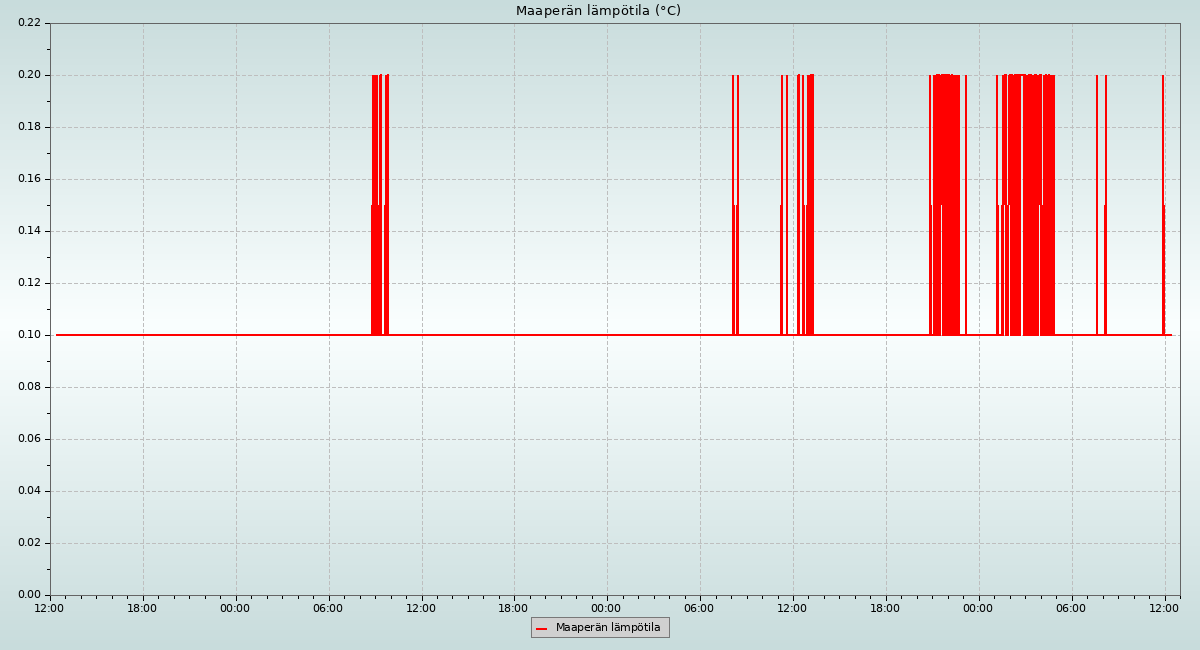Screen dimensions: 1200x650
Task: Click the Maaperän lämpötila legend label
Action: point(608,628)
